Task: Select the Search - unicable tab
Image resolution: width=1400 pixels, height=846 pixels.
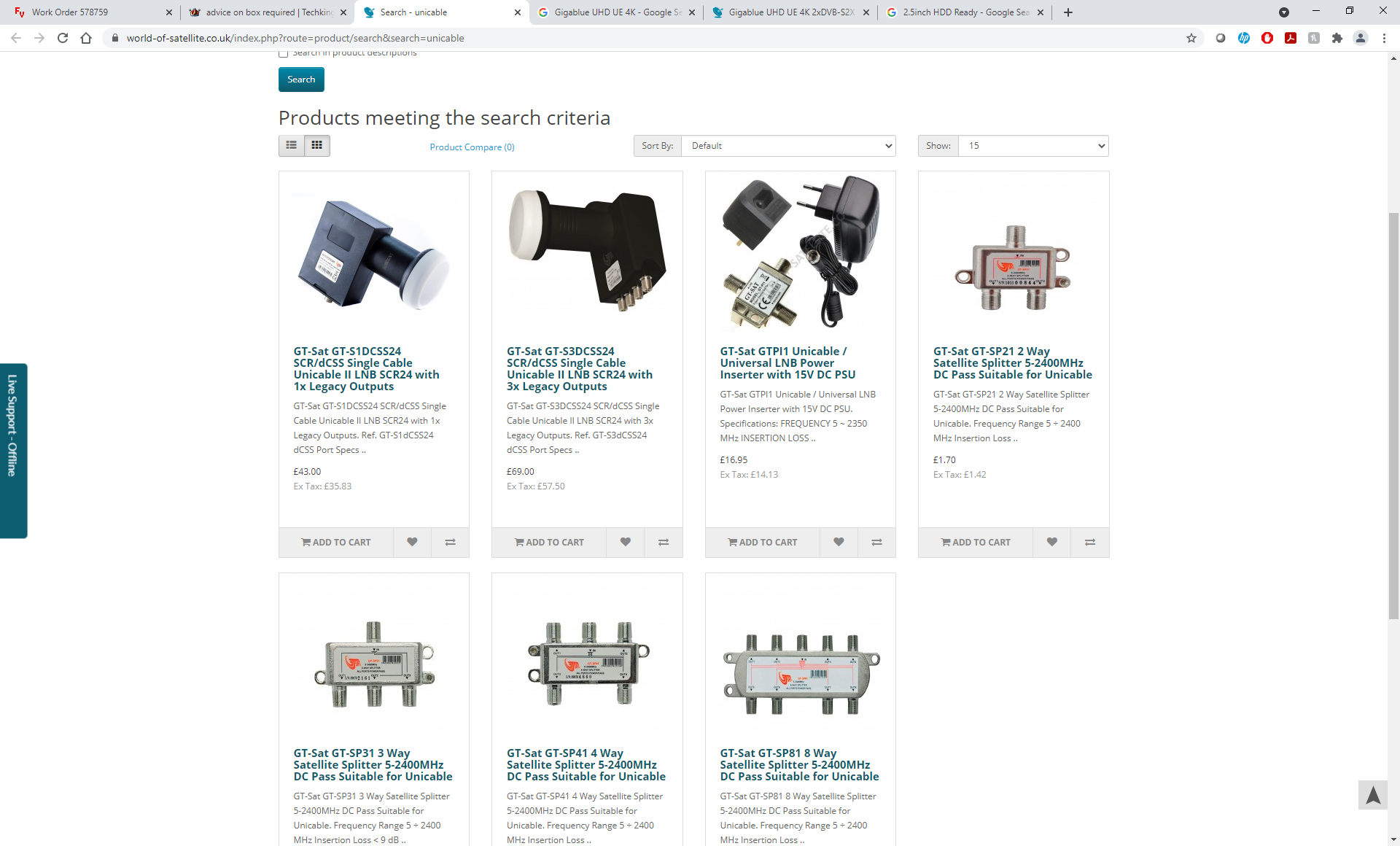Action: (x=442, y=12)
